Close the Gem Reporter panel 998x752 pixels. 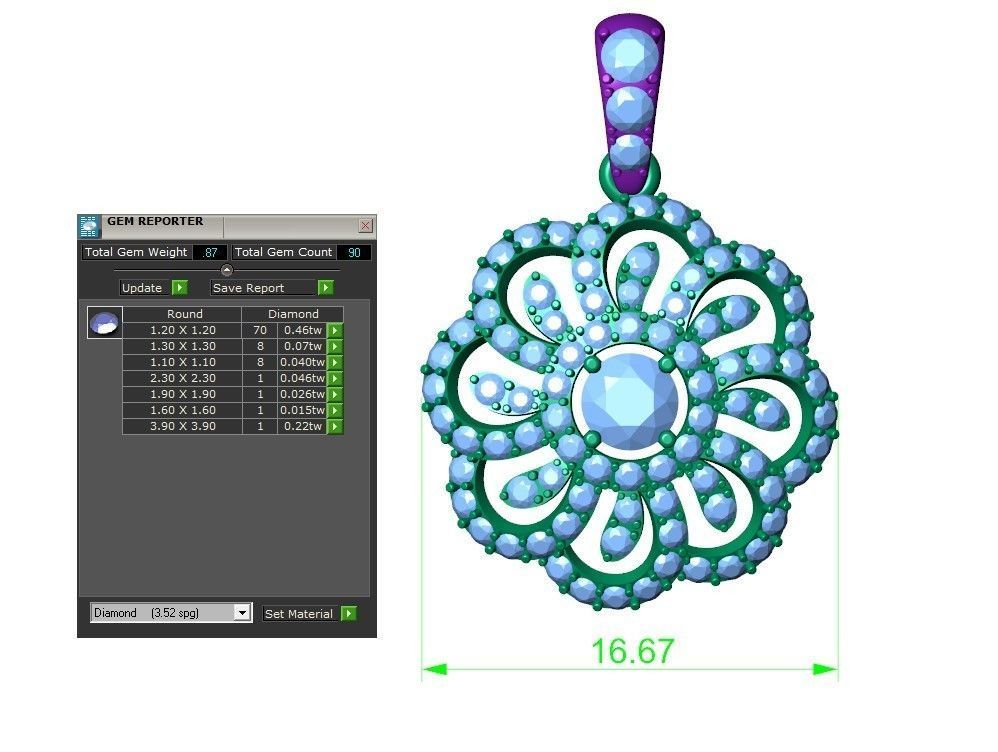click(365, 225)
